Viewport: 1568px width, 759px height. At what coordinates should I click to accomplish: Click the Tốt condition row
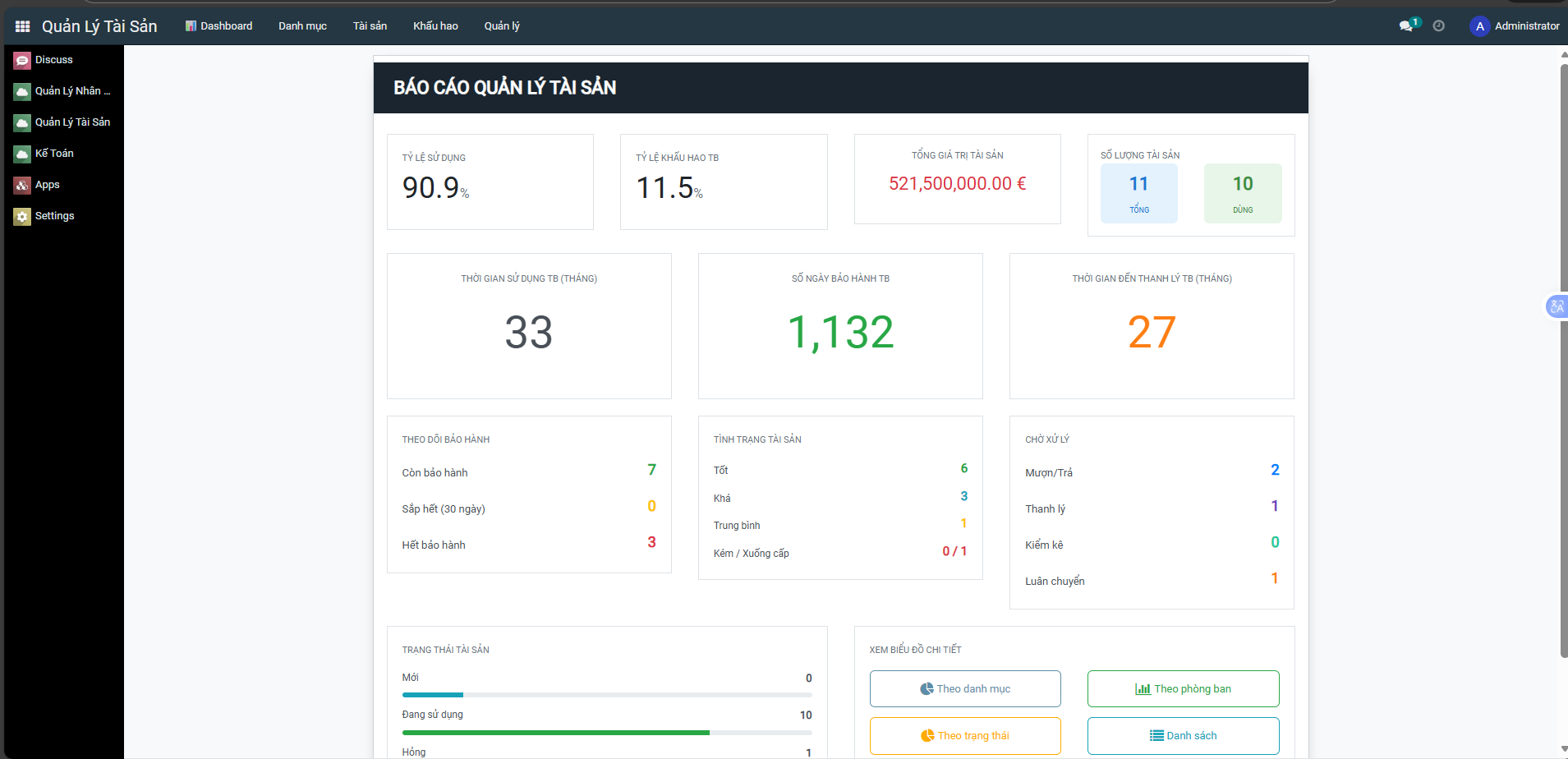pos(840,470)
